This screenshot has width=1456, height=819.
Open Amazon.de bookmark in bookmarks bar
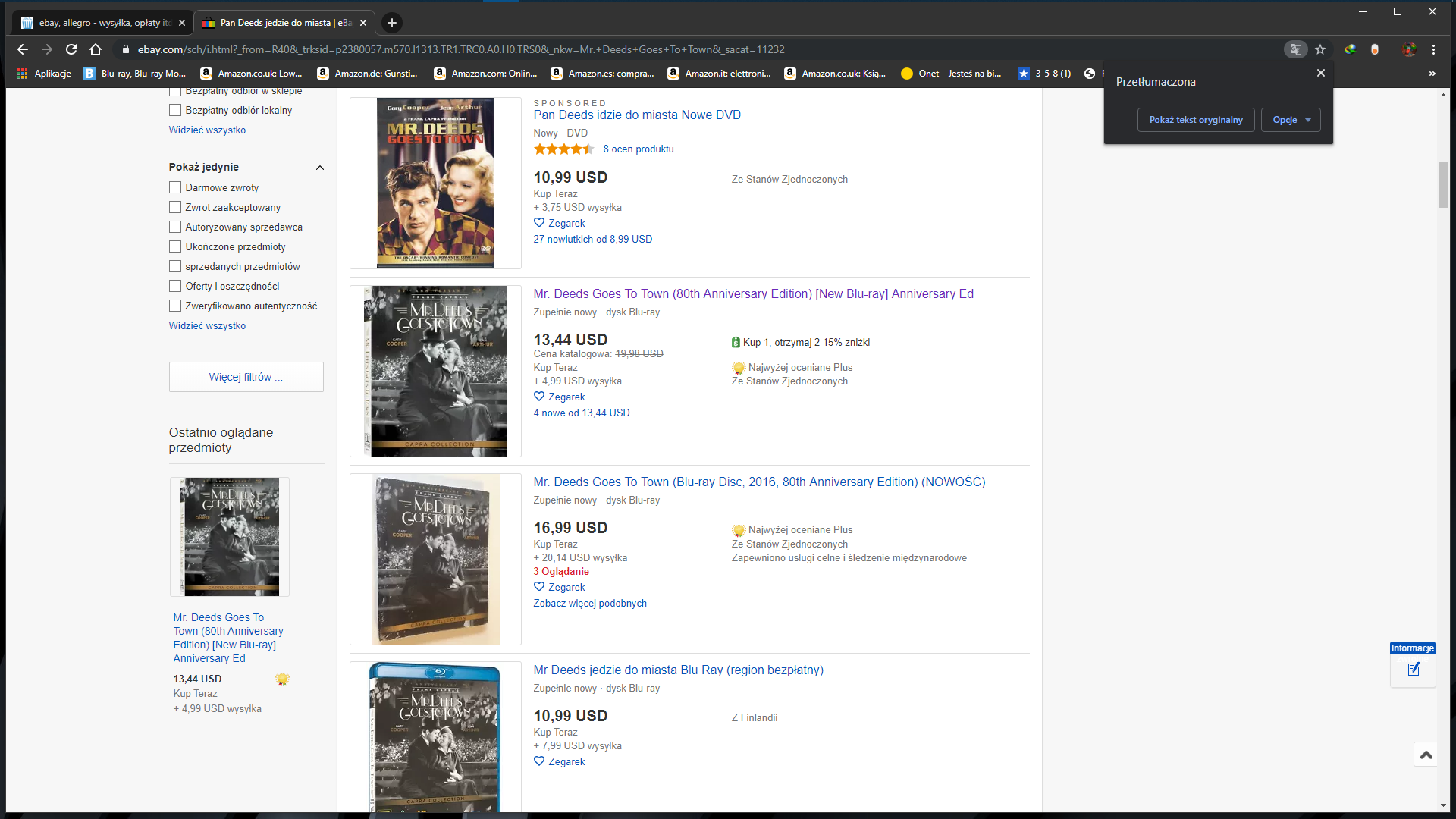click(368, 74)
